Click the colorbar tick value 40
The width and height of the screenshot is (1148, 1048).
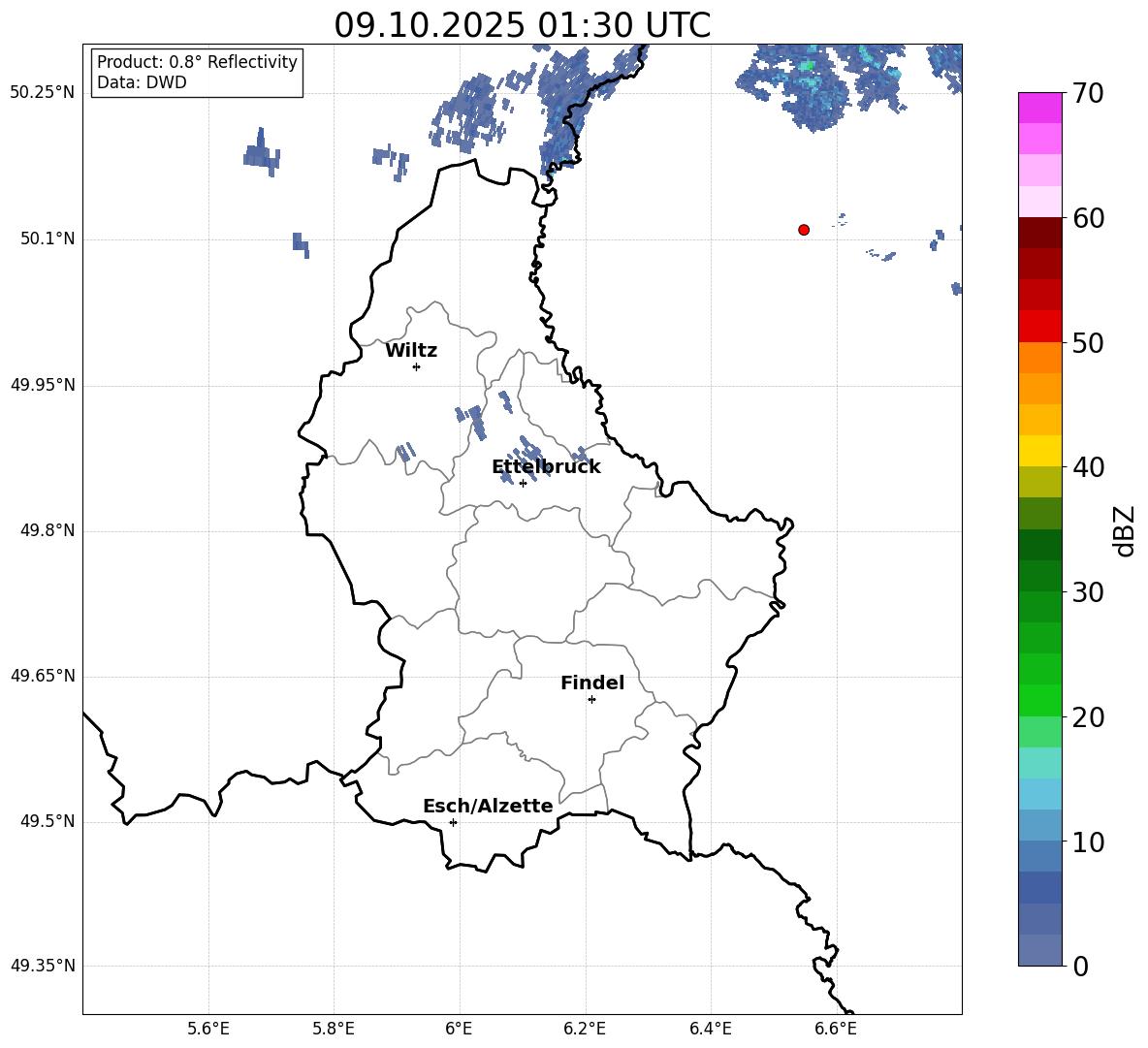point(1088,467)
